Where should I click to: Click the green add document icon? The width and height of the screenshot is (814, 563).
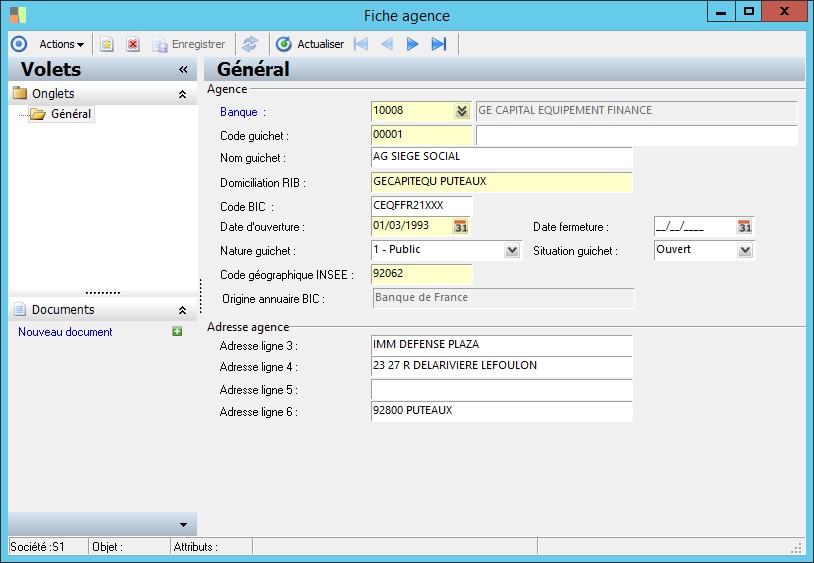(x=177, y=332)
